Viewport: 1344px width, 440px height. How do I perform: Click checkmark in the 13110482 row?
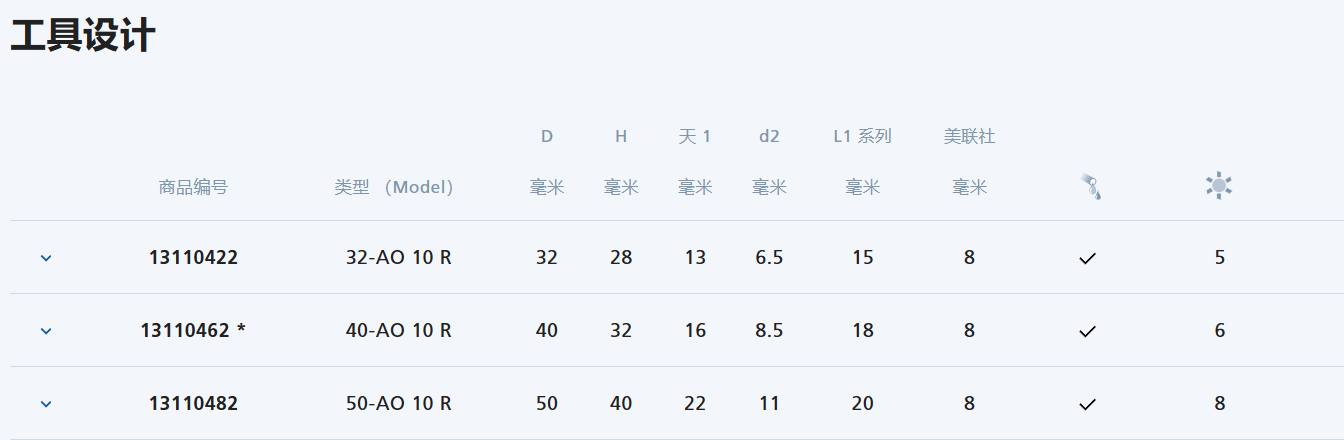tap(1088, 404)
